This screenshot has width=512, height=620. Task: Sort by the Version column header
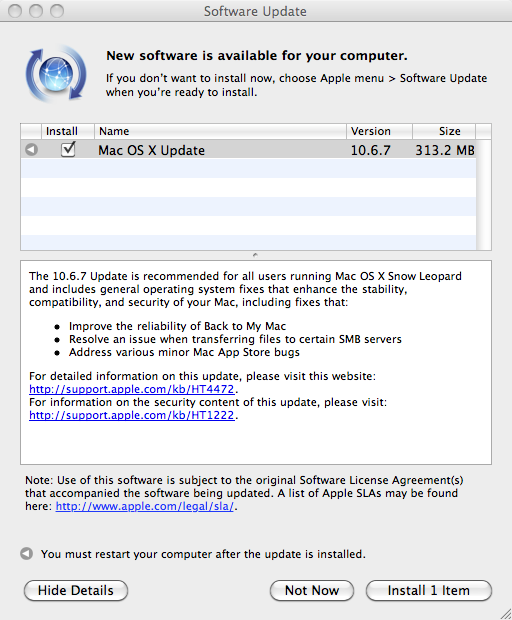coord(380,131)
